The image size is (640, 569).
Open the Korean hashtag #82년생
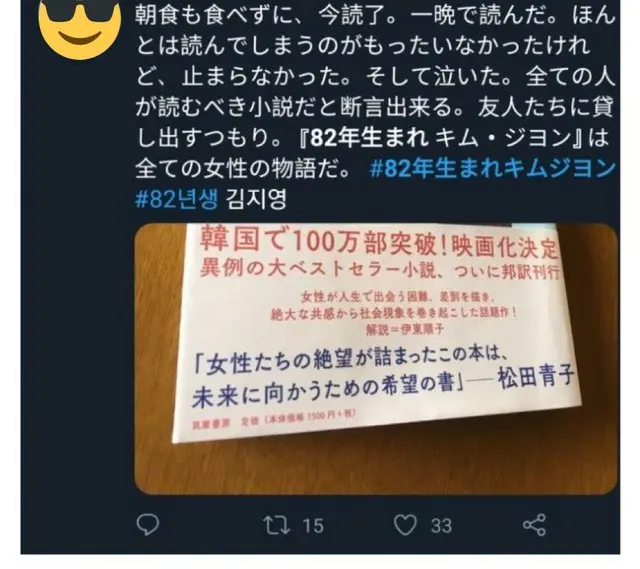coord(177,199)
